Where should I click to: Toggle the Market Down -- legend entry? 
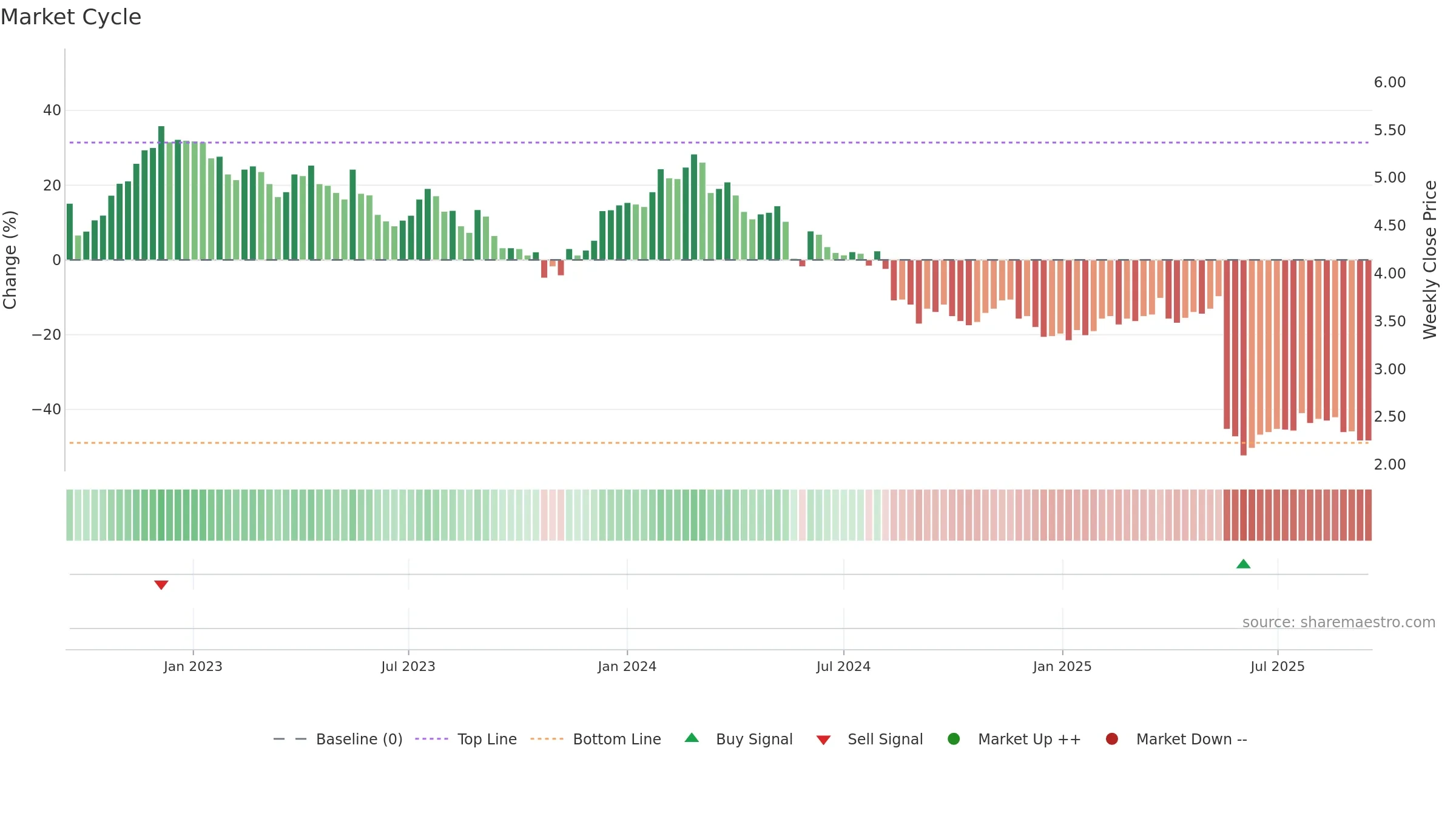[1176, 739]
